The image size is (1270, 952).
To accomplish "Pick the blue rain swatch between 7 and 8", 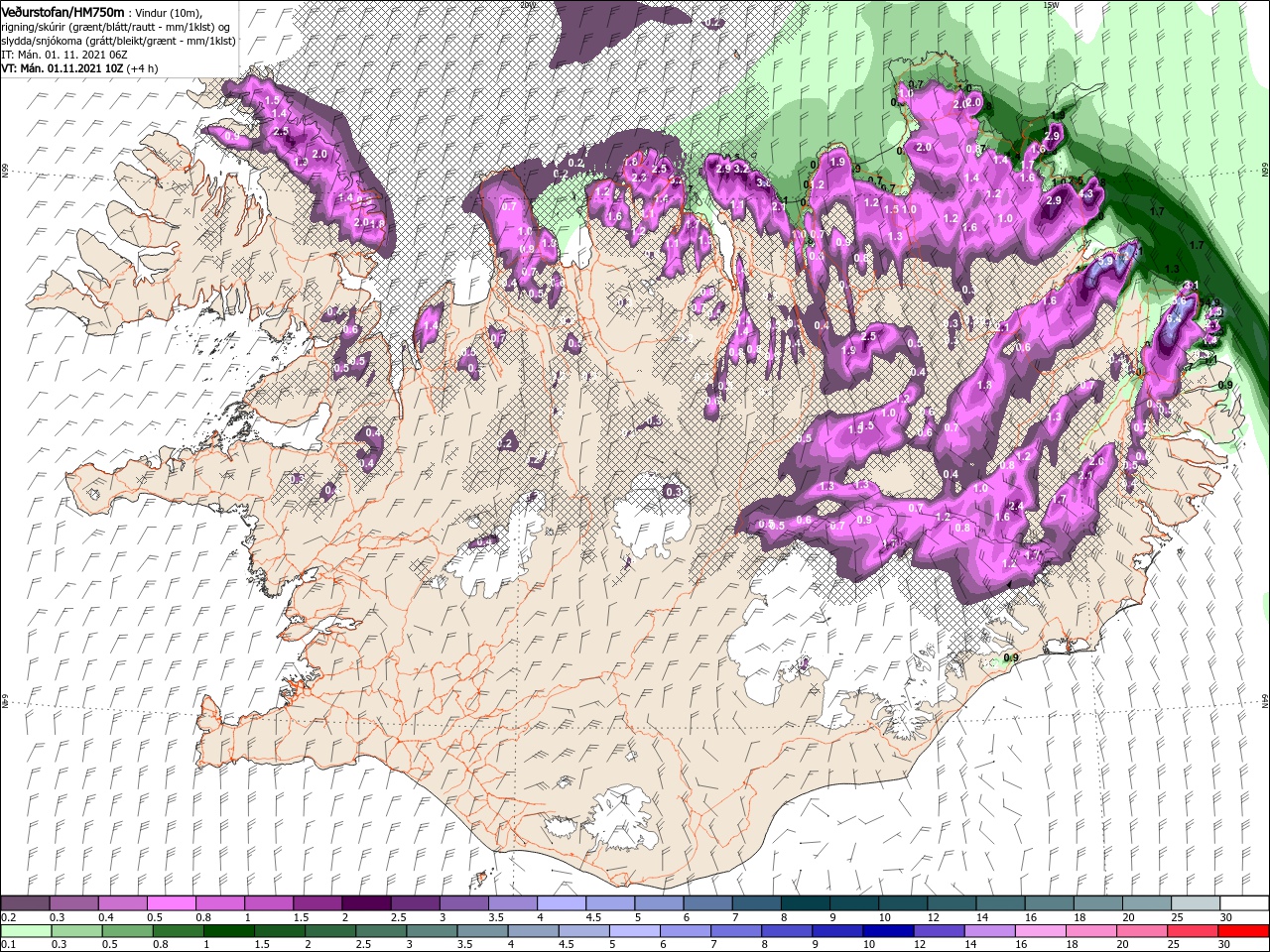I will pos(736,931).
